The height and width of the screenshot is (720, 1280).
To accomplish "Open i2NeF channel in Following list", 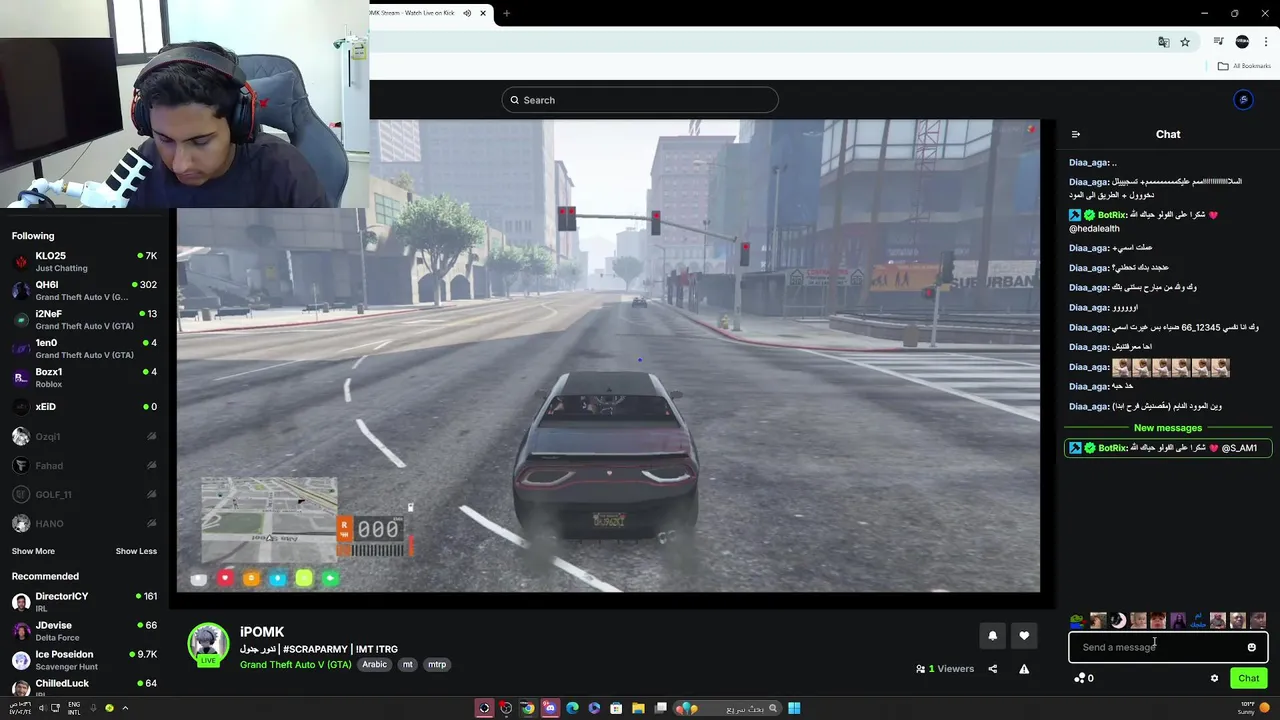I will [85, 320].
